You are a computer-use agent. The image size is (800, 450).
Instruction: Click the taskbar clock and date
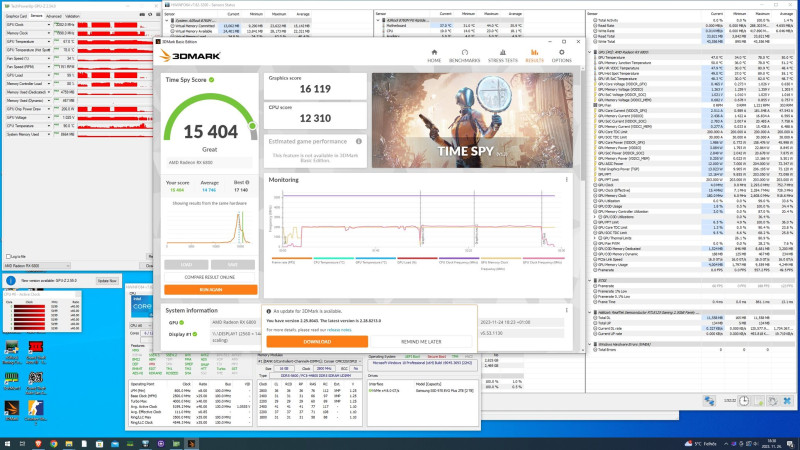click(x=772, y=444)
